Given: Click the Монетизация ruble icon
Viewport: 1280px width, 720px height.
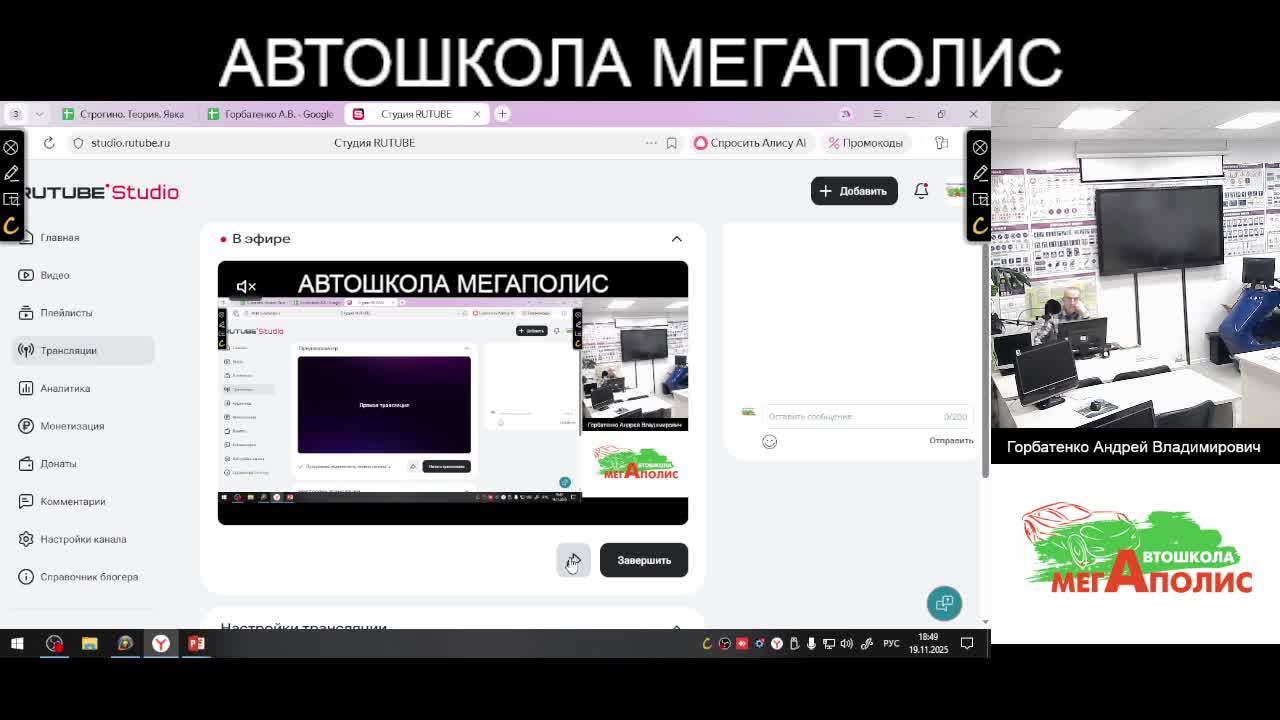Looking at the screenshot, I should tap(26, 426).
